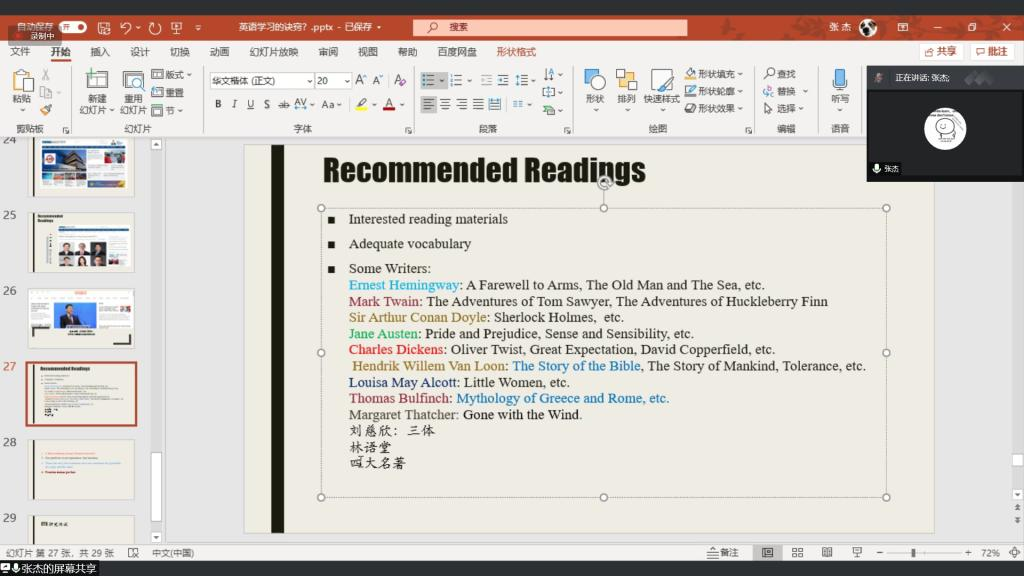
Task: Switch to the Design (设计) tab
Action: point(139,52)
